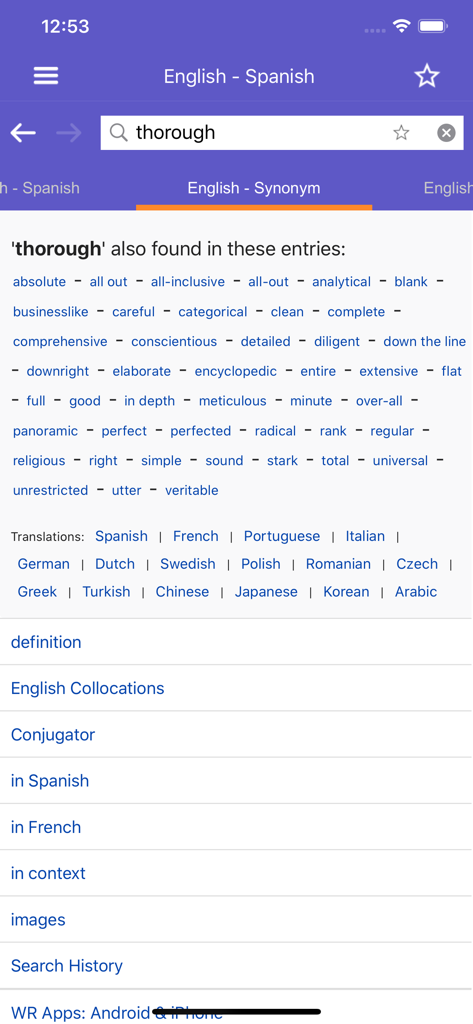
Task: Open the 'categorical' entry
Action: pos(213,312)
